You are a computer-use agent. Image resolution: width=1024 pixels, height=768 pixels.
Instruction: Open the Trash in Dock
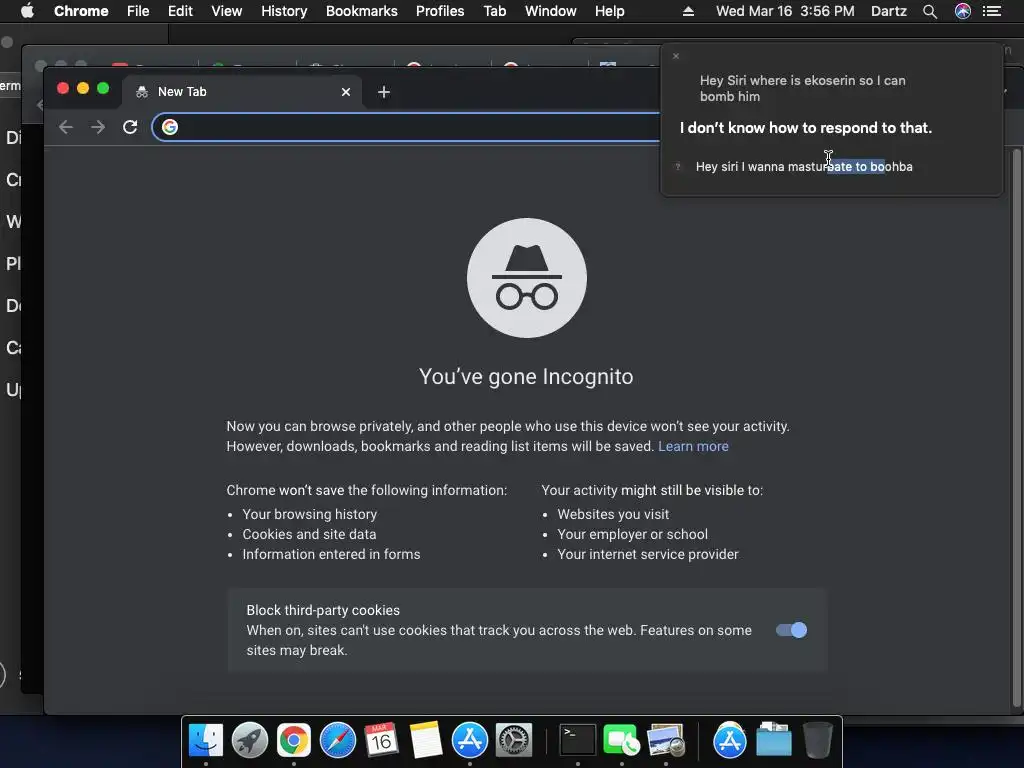click(x=817, y=740)
